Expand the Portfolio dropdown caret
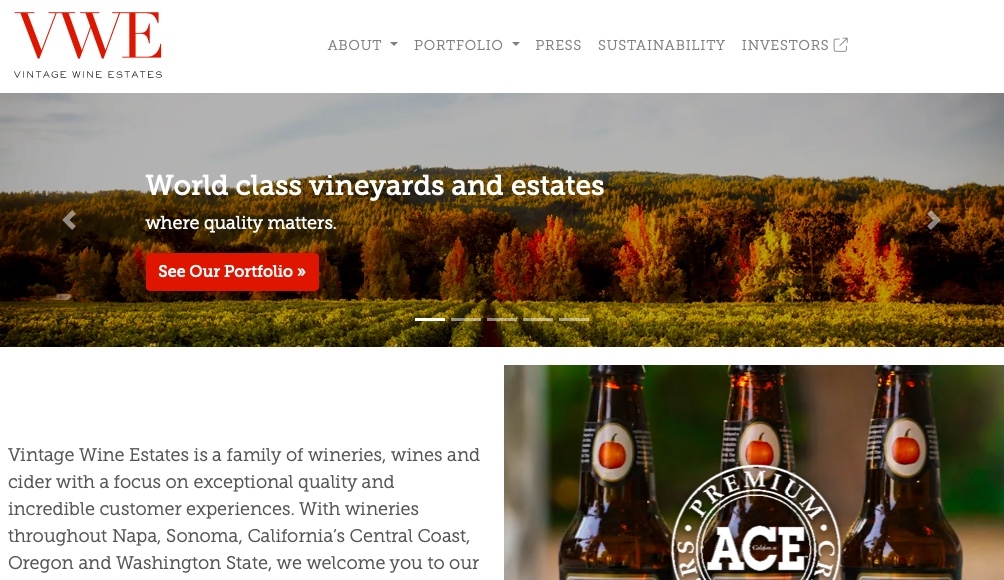The image size is (1004, 580). point(515,45)
